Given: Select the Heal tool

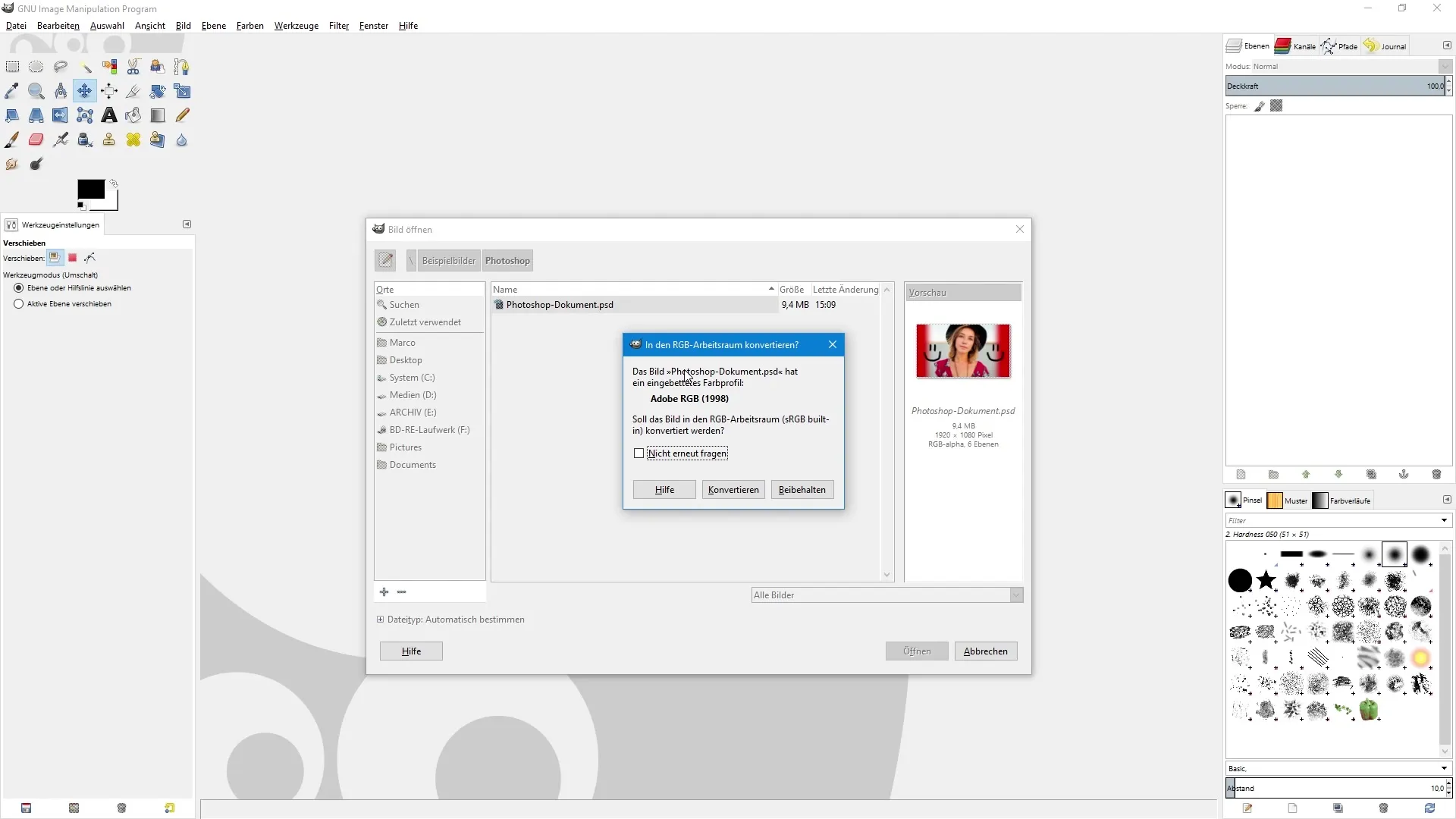Looking at the screenshot, I should (x=133, y=140).
